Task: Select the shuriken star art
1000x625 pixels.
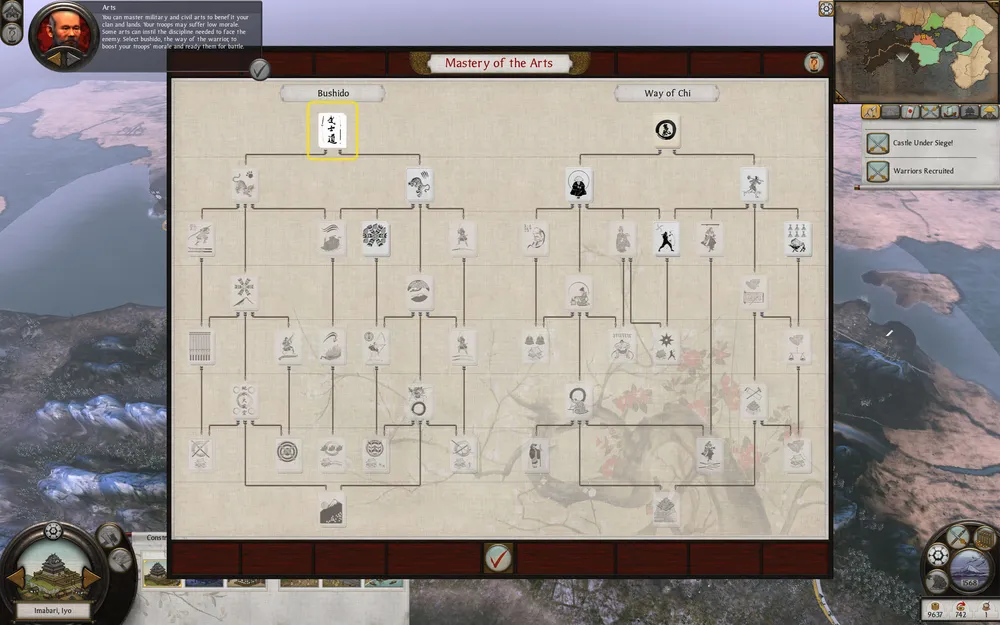Action: pos(666,347)
